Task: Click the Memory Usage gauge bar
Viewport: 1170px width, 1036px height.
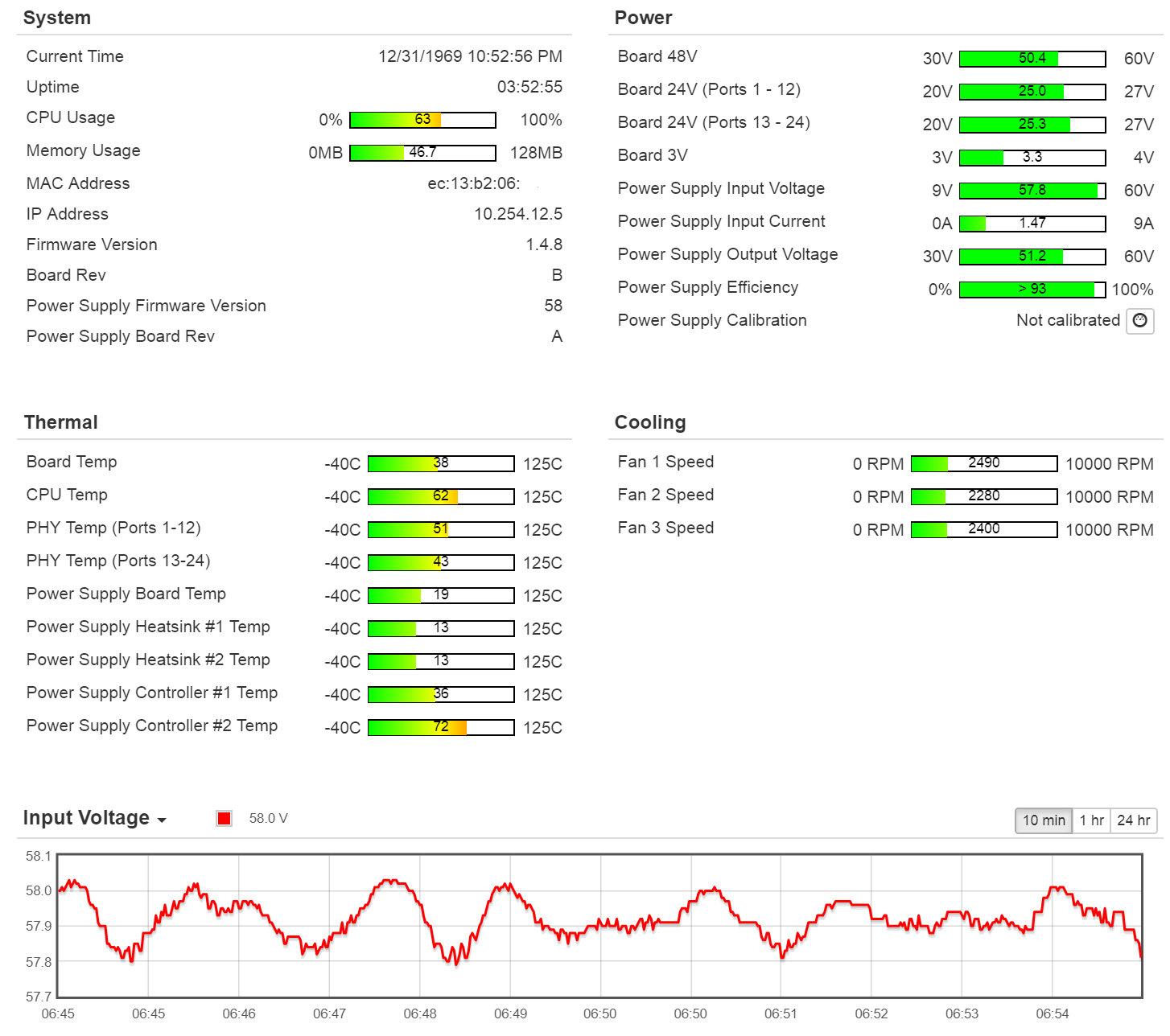Action: click(x=422, y=153)
